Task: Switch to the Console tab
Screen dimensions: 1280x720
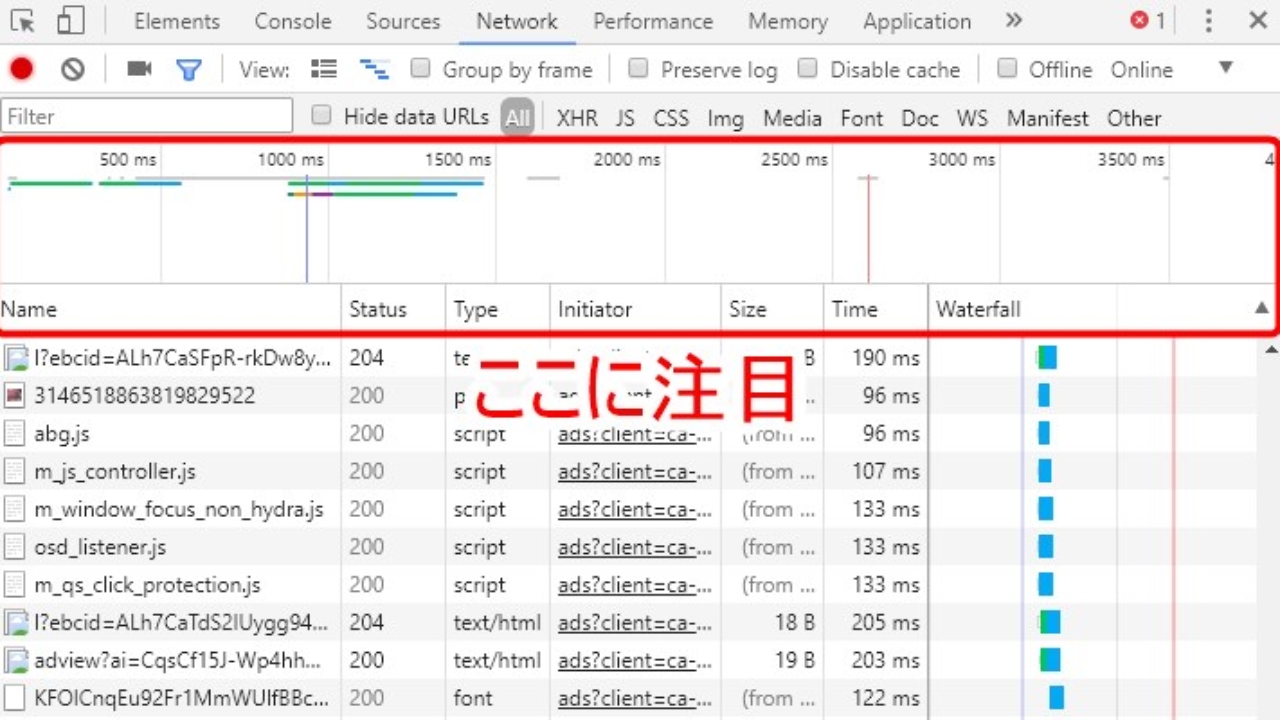Action: pyautogui.click(x=292, y=21)
